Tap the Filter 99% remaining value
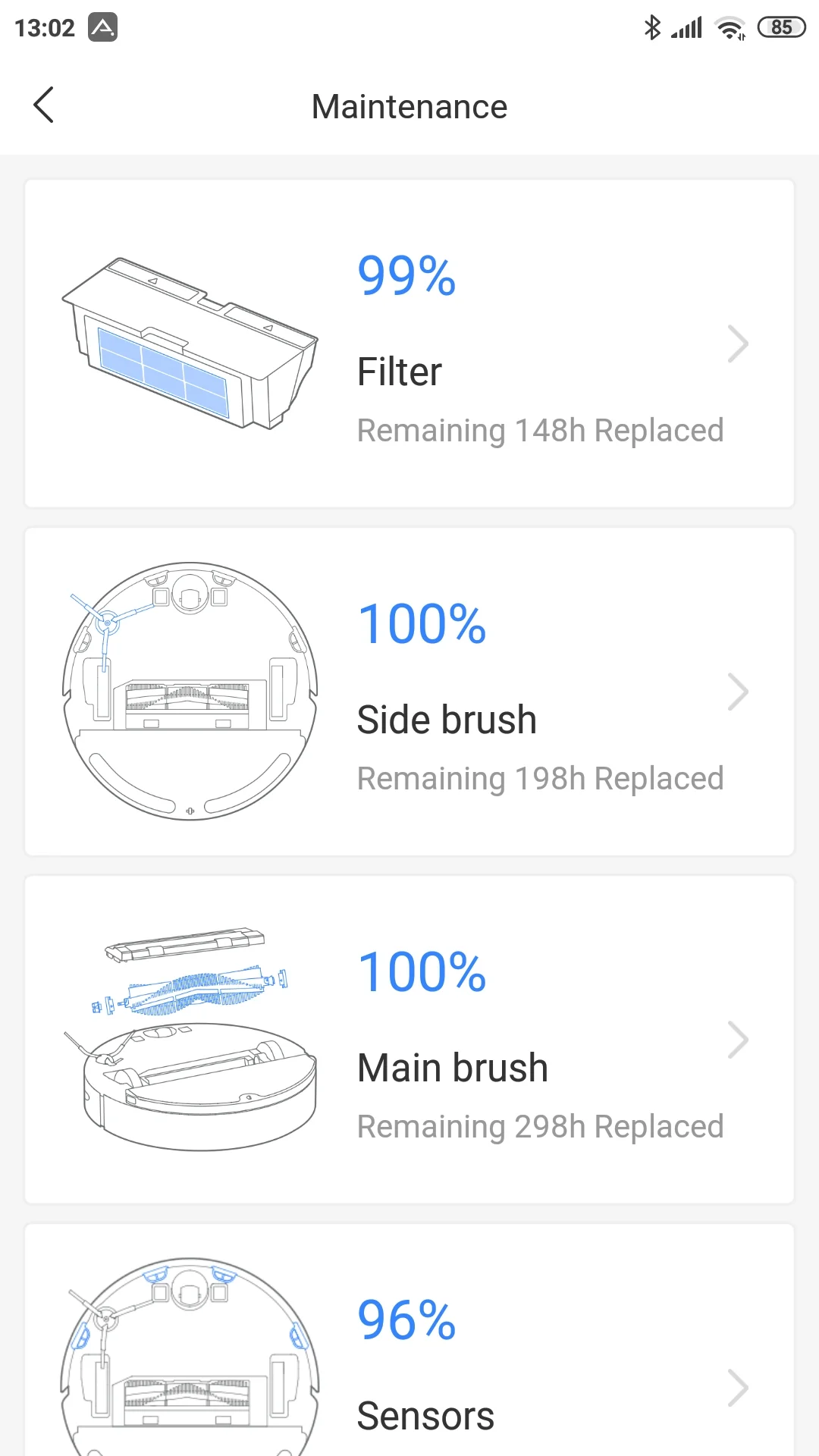Viewport: 819px width, 1456px height. pyautogui.click(x=406, y=275)
